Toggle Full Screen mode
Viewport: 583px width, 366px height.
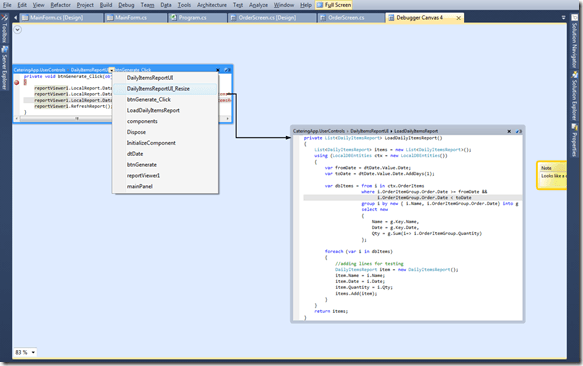pos(334,5)
